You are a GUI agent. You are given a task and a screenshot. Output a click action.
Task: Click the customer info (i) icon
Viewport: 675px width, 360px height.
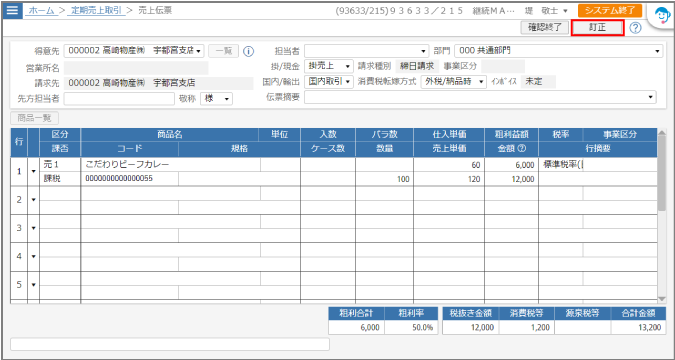tap(248, 51)
